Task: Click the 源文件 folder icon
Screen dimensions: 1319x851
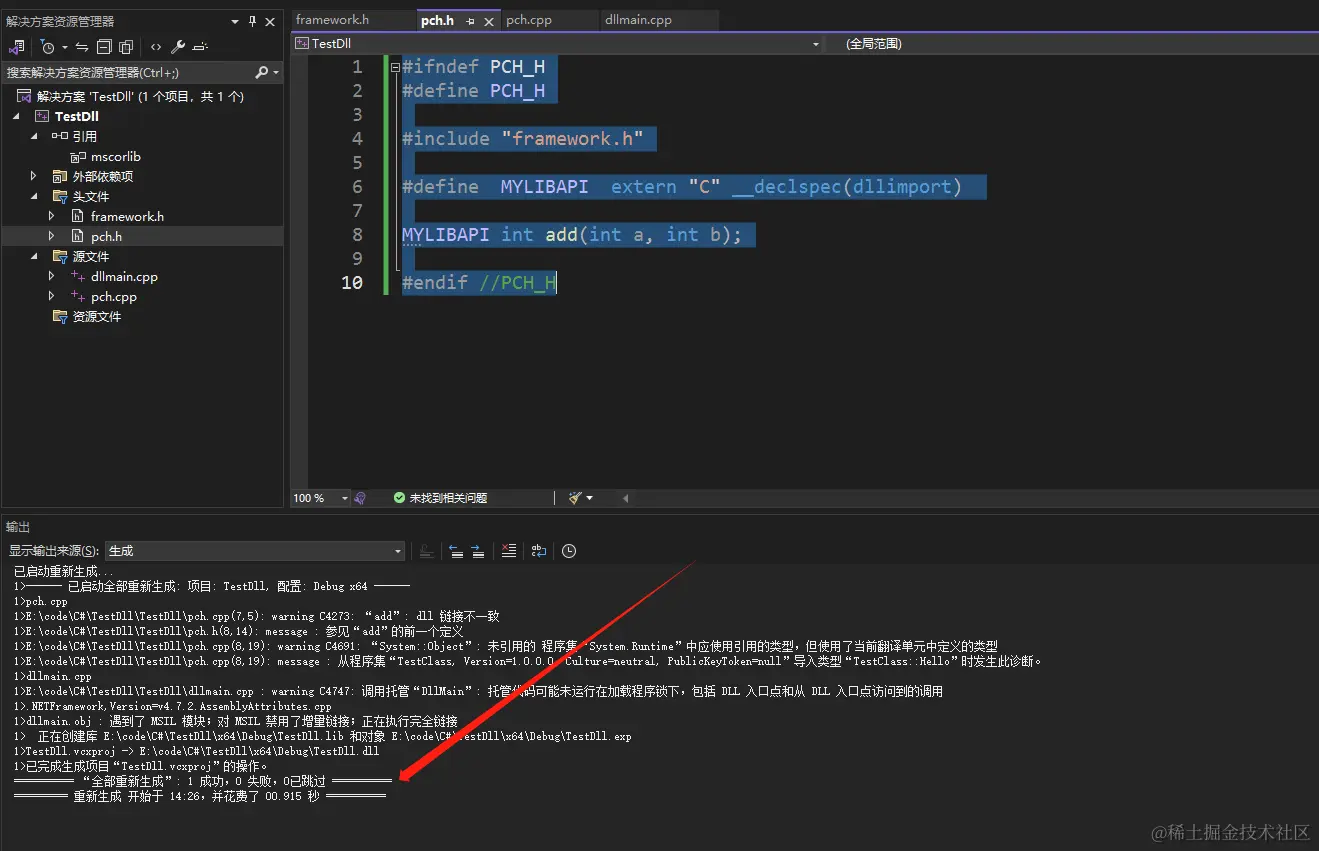Action: click(60, 256)
